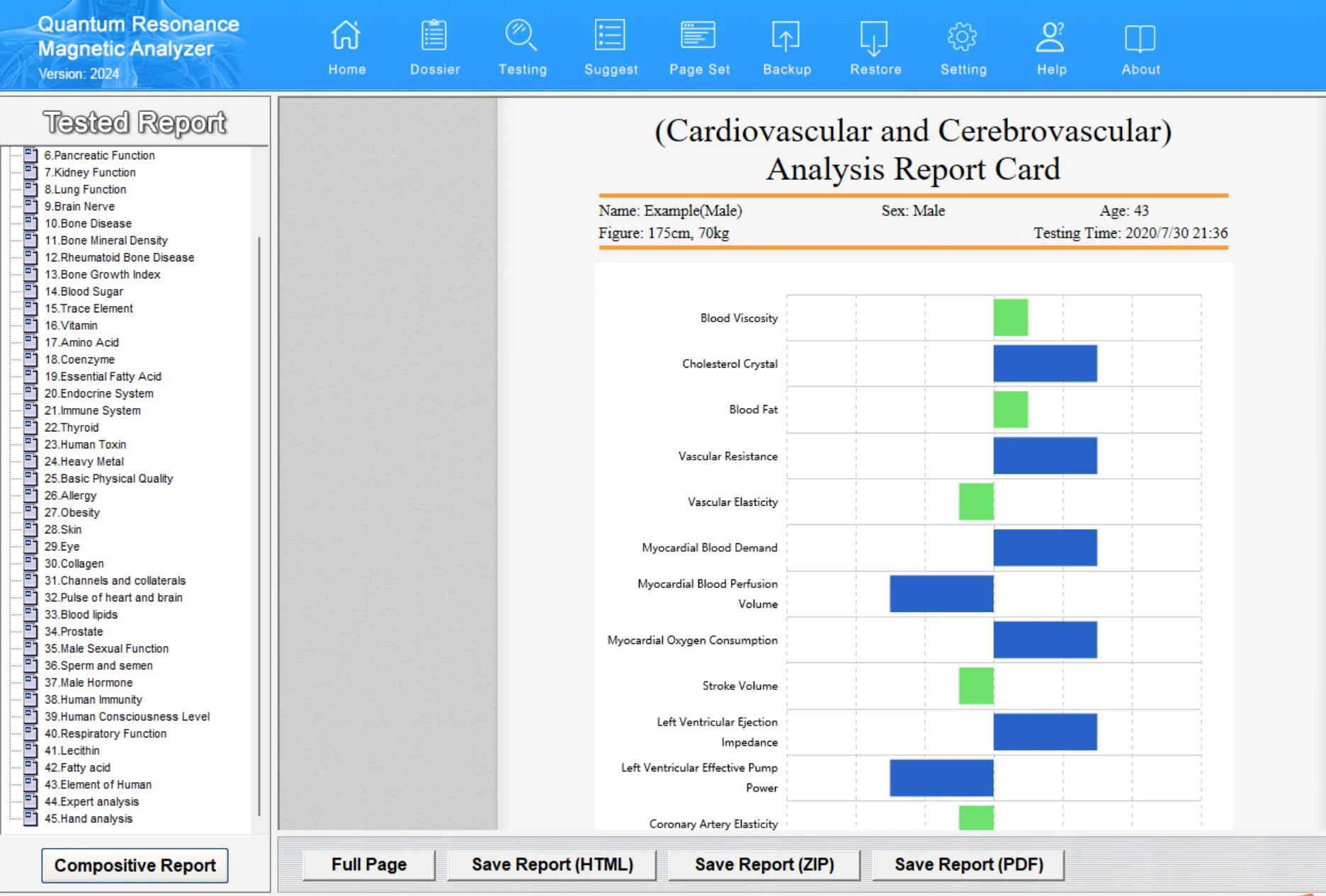This screenshot has height=896, width=1326.
Task: Open 33.Blood lipids report item
Action: [x=81, y=614]
